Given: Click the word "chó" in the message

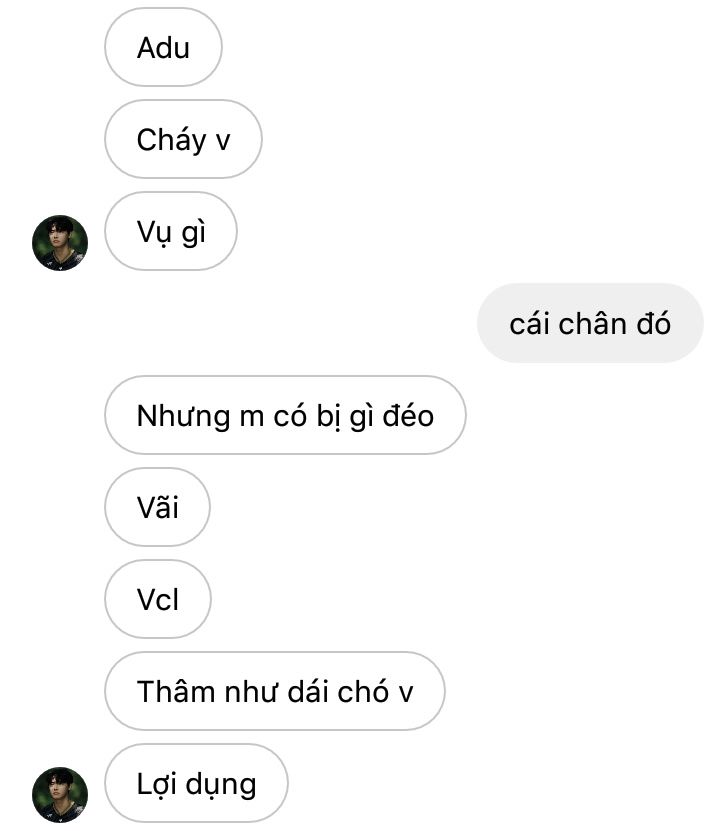Looking at the screenshot, I should (x=363, y=691).
